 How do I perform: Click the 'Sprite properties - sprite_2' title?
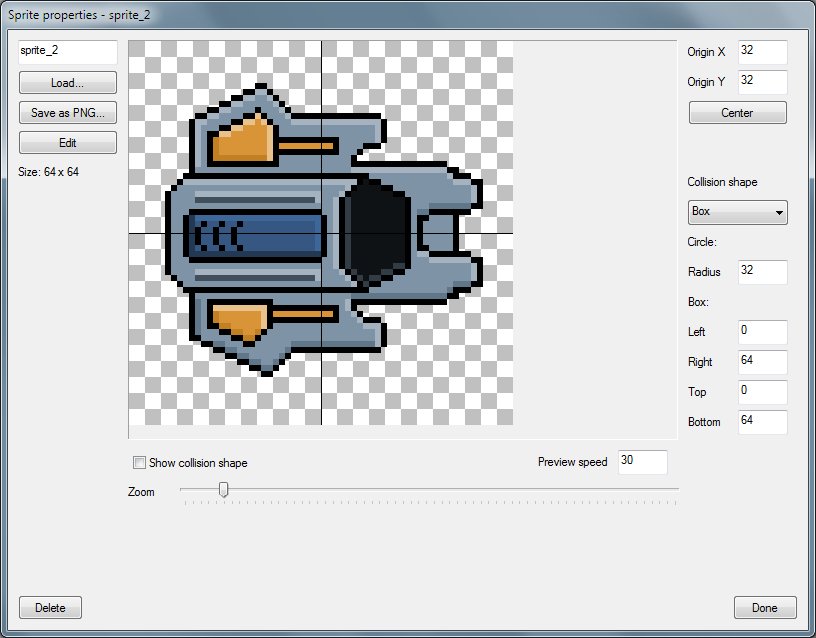pyautogui.click(x=79, y=15)
